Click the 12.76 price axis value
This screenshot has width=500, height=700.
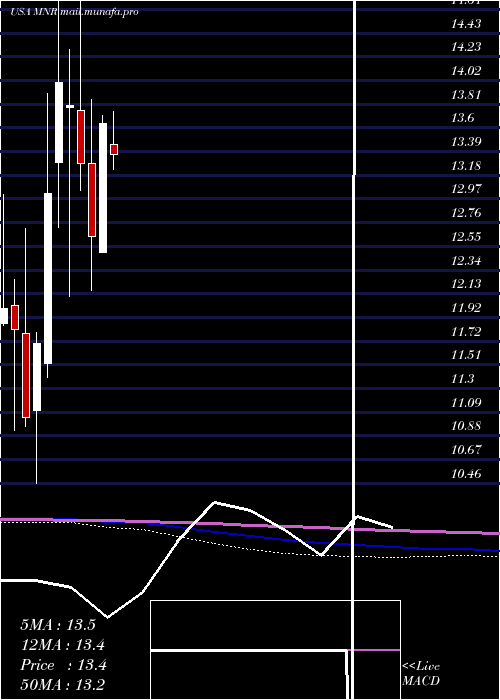pyautogui.click(x=466, y=213)
